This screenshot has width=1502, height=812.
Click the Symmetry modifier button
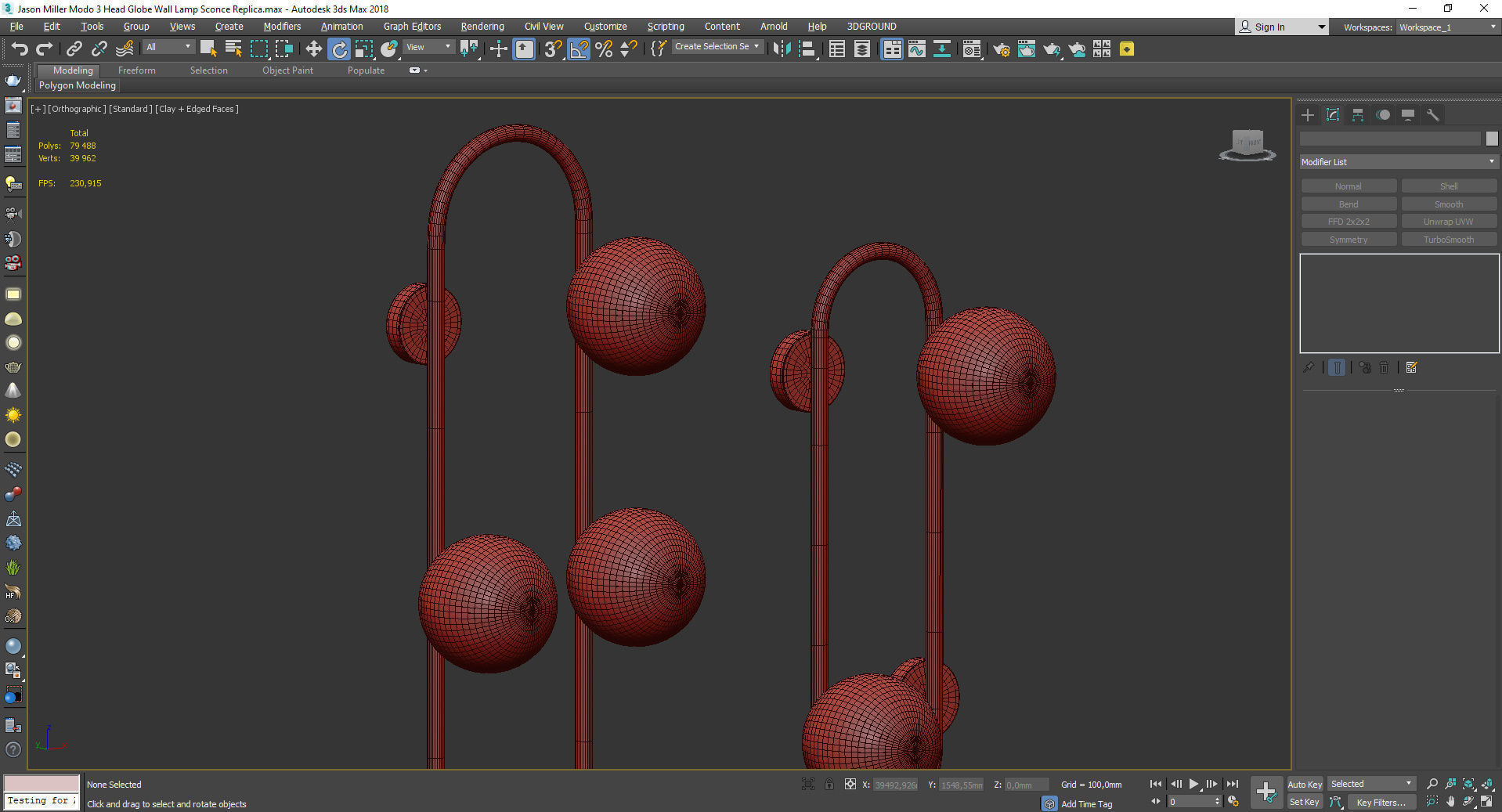(1349, 240)
